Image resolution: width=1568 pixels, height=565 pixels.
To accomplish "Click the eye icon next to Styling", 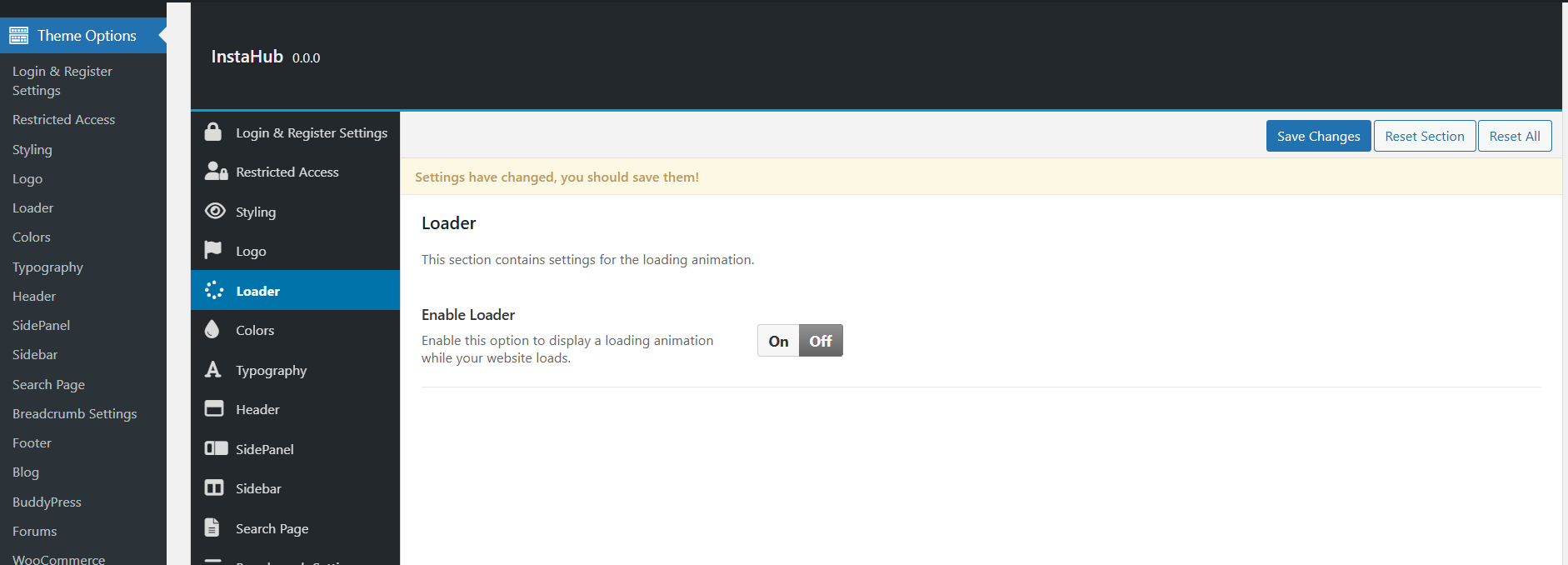I will 215,211.
